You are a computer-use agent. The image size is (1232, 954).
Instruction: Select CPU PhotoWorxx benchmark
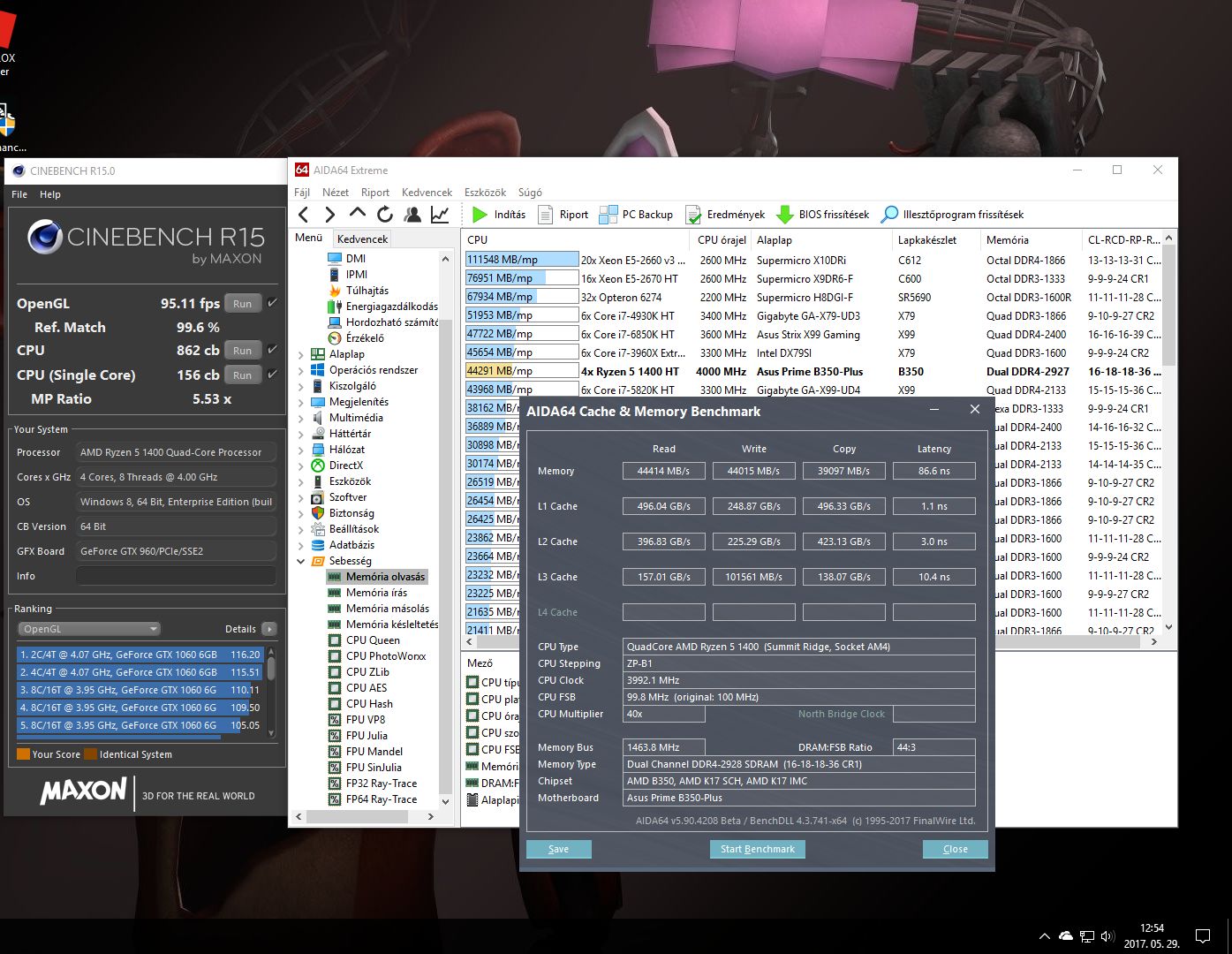(386, 656)
